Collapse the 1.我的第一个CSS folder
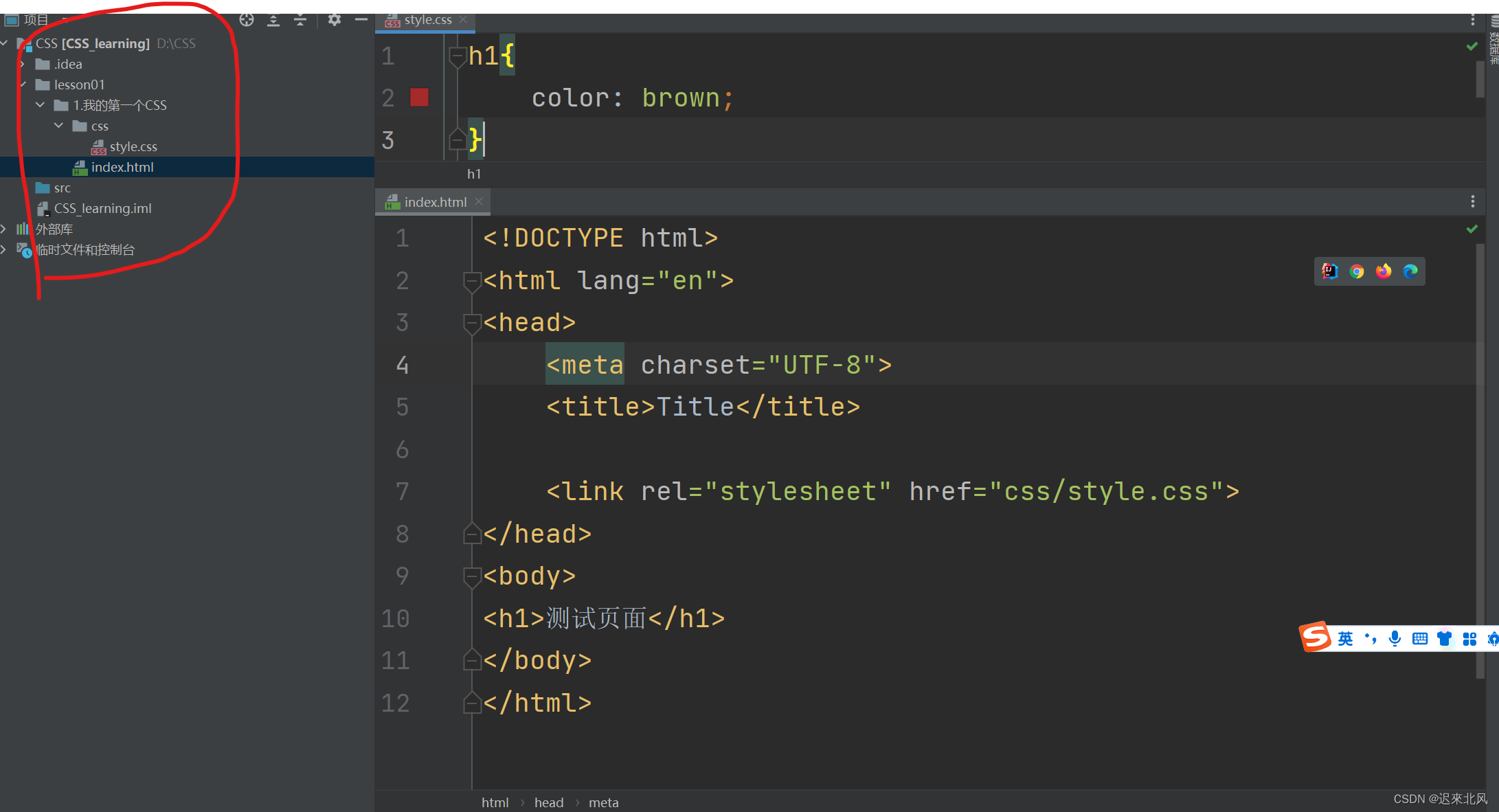The width and height of the screenshot is (1499, 812). tap(41, 105)
